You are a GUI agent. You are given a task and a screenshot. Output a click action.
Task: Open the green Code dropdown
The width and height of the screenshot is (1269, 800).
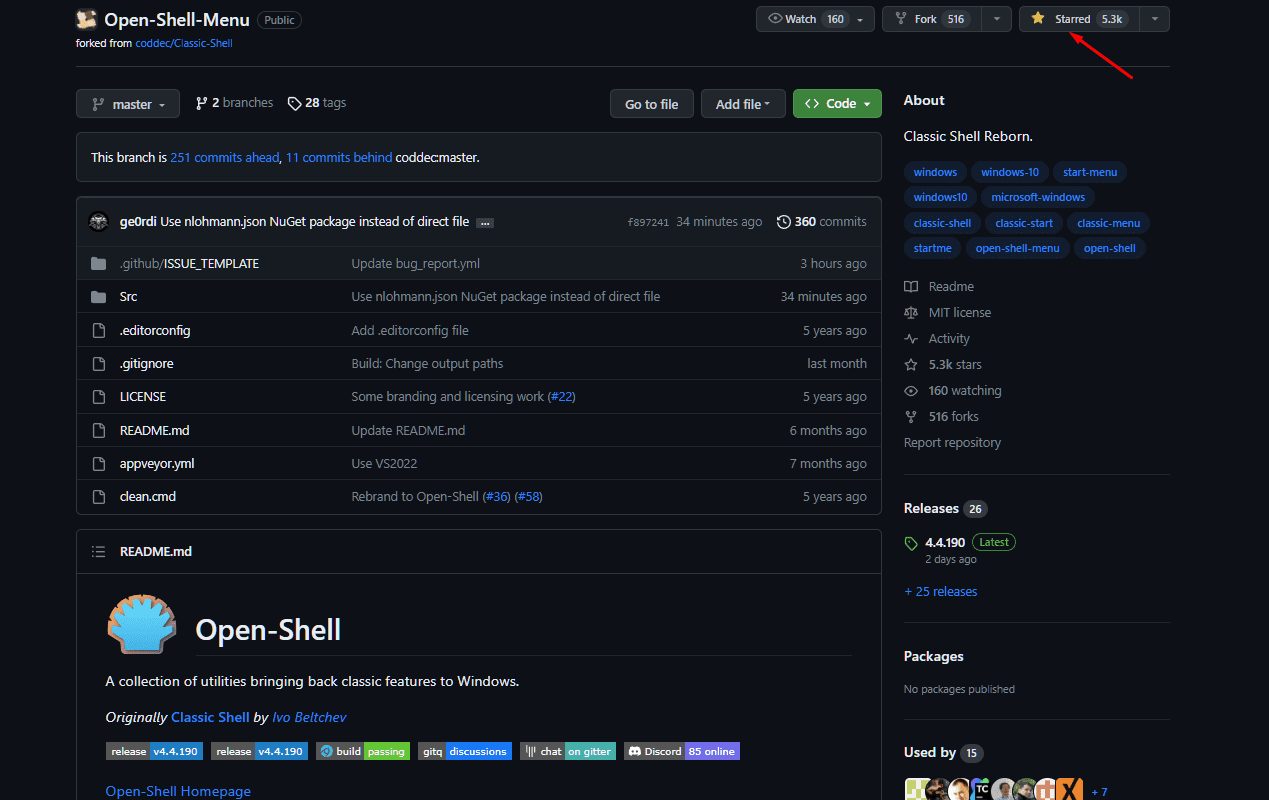[837, 104]
